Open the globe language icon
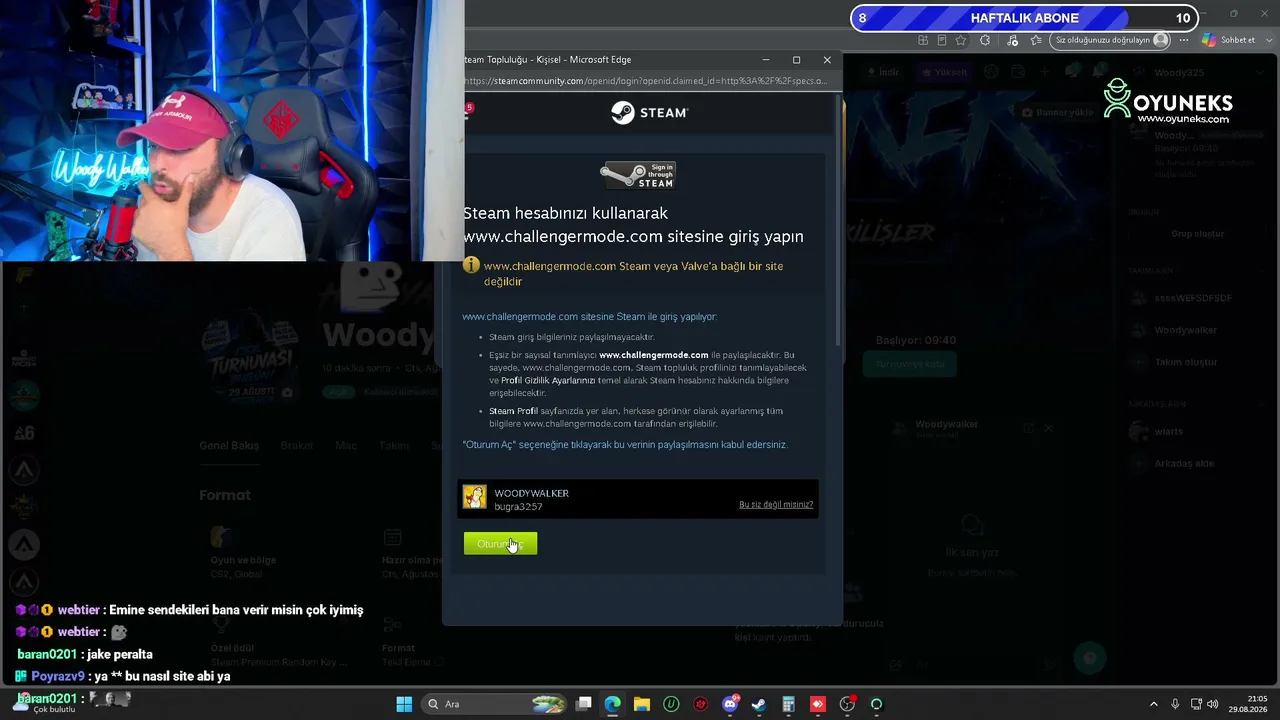This screenshot has height=720, width=1280. point(991,72)
